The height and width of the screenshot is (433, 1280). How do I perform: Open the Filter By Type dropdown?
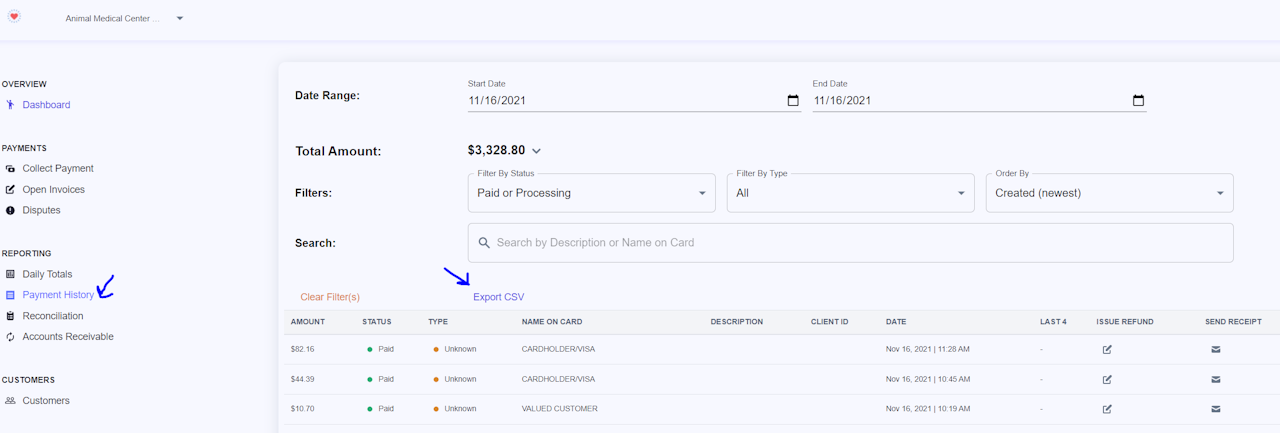click(850, 193)
